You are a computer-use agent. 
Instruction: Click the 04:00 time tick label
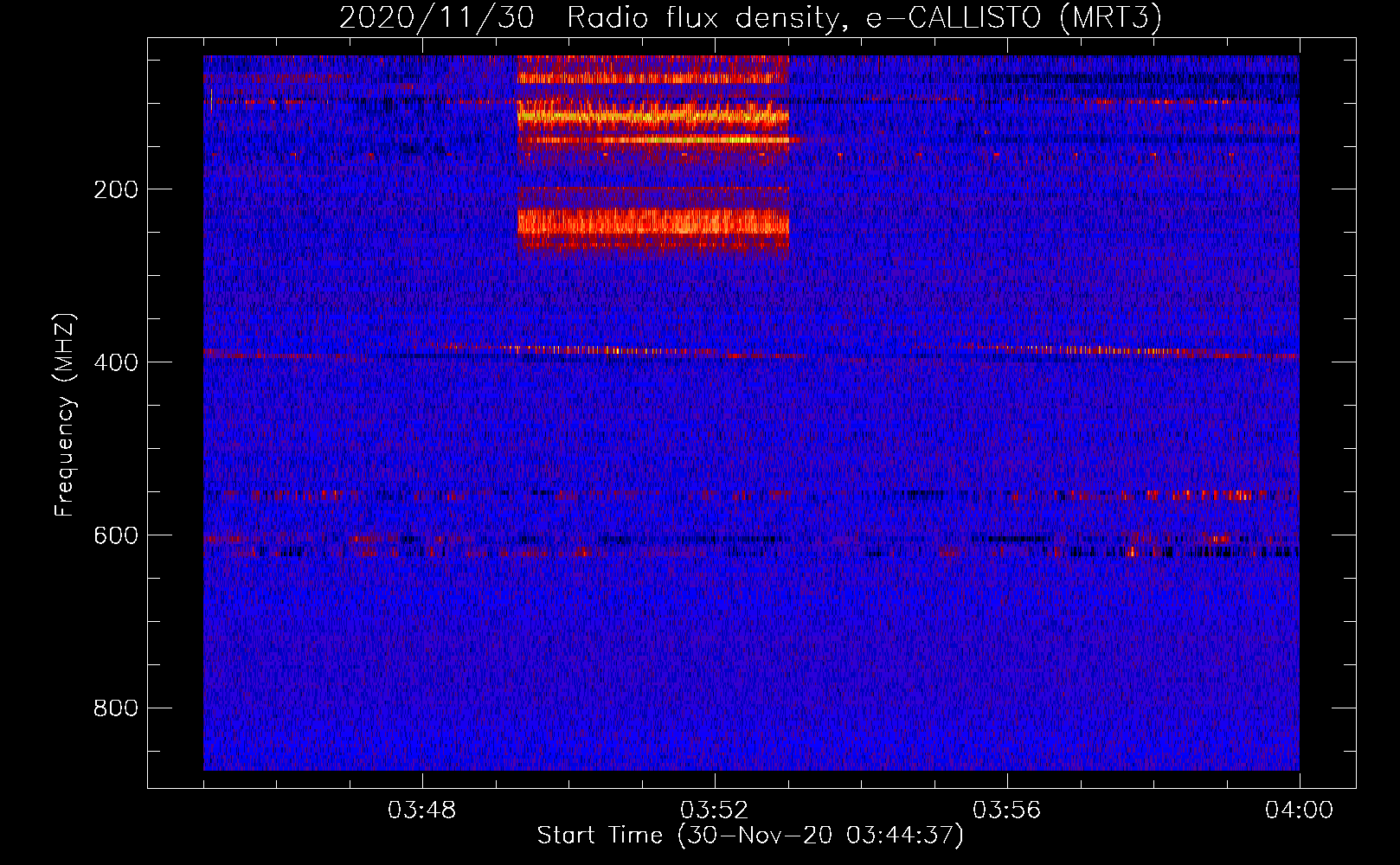pos(1300,811)
